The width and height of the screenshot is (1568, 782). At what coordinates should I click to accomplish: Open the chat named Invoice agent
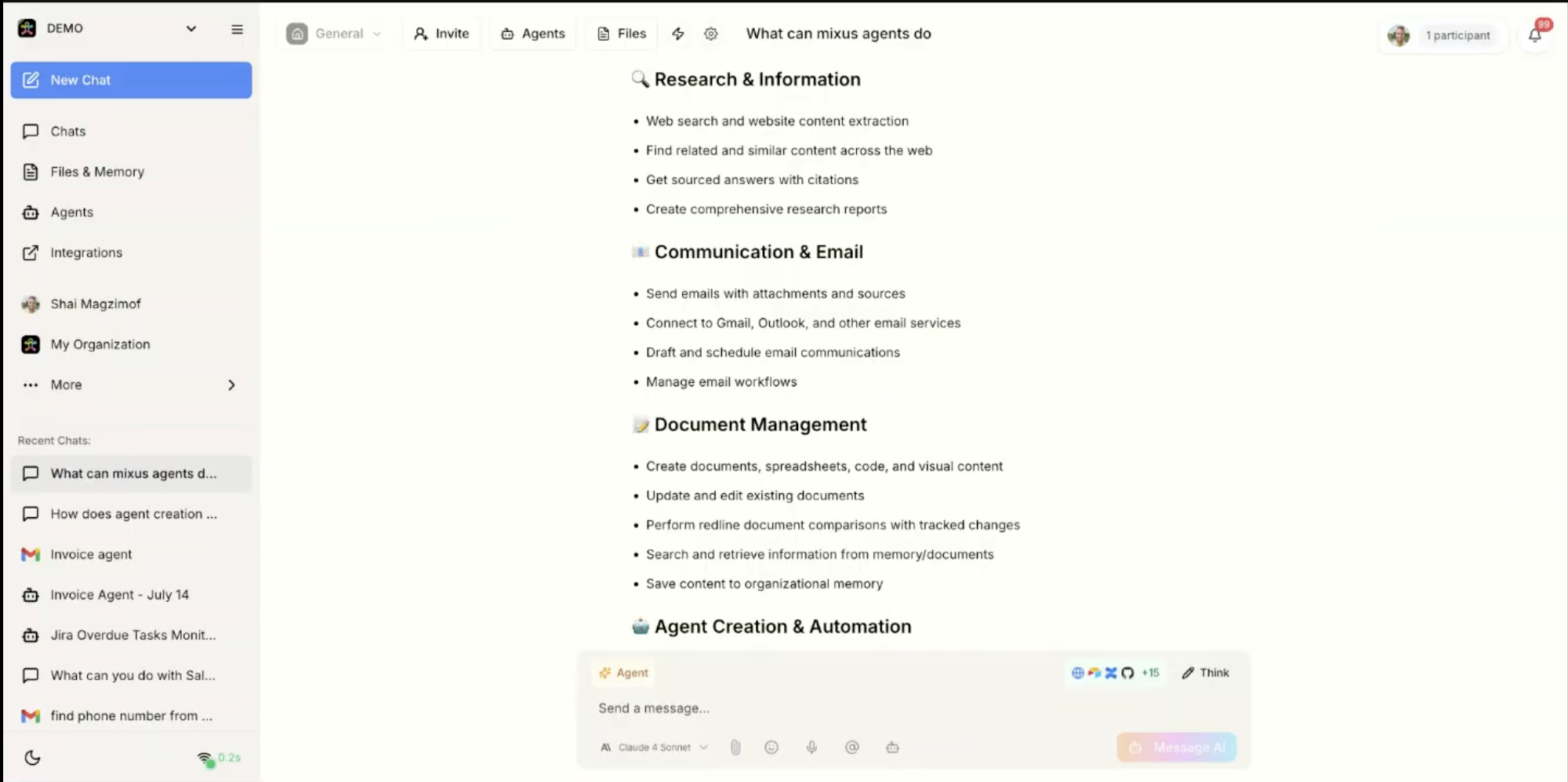(x=90, y=554)
